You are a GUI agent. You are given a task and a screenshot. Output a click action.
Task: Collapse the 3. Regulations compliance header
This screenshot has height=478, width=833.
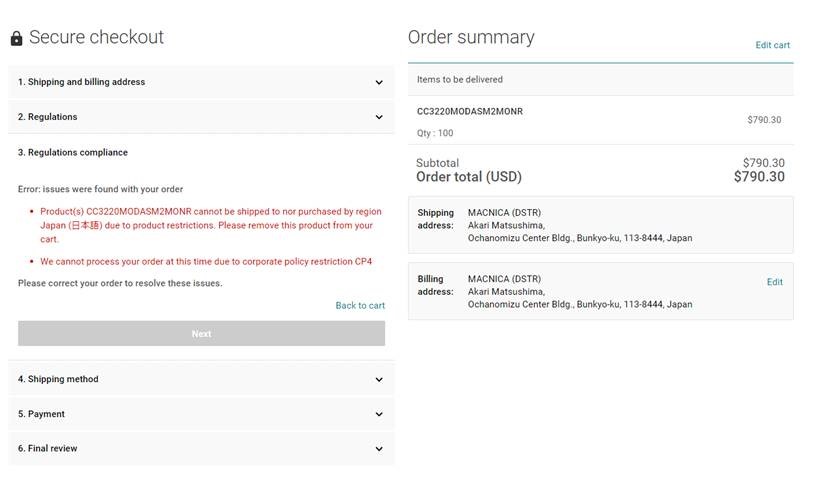[x=73, y=153]
